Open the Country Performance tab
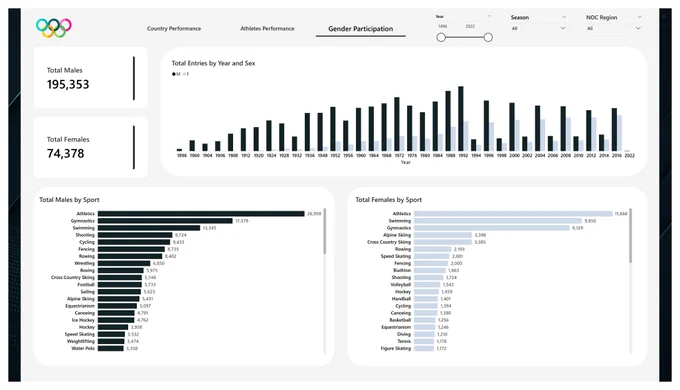Screen dimensions: 680x390 [174, 29]
